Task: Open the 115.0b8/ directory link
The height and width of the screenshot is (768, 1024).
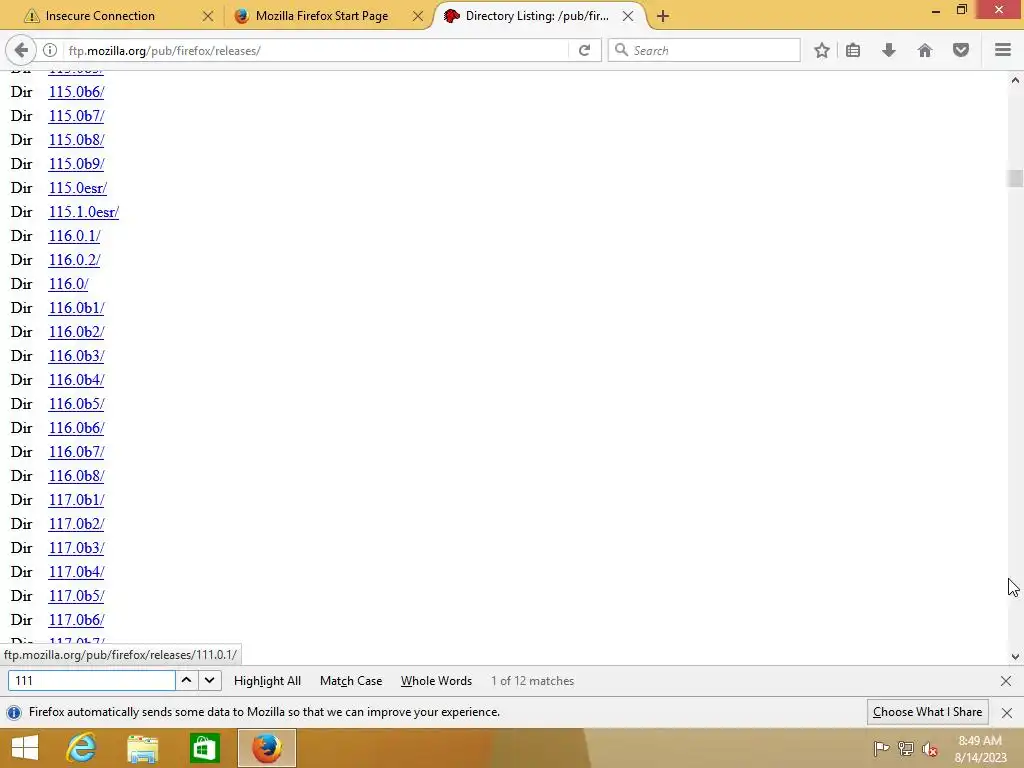Action: [x=76, y=140]
